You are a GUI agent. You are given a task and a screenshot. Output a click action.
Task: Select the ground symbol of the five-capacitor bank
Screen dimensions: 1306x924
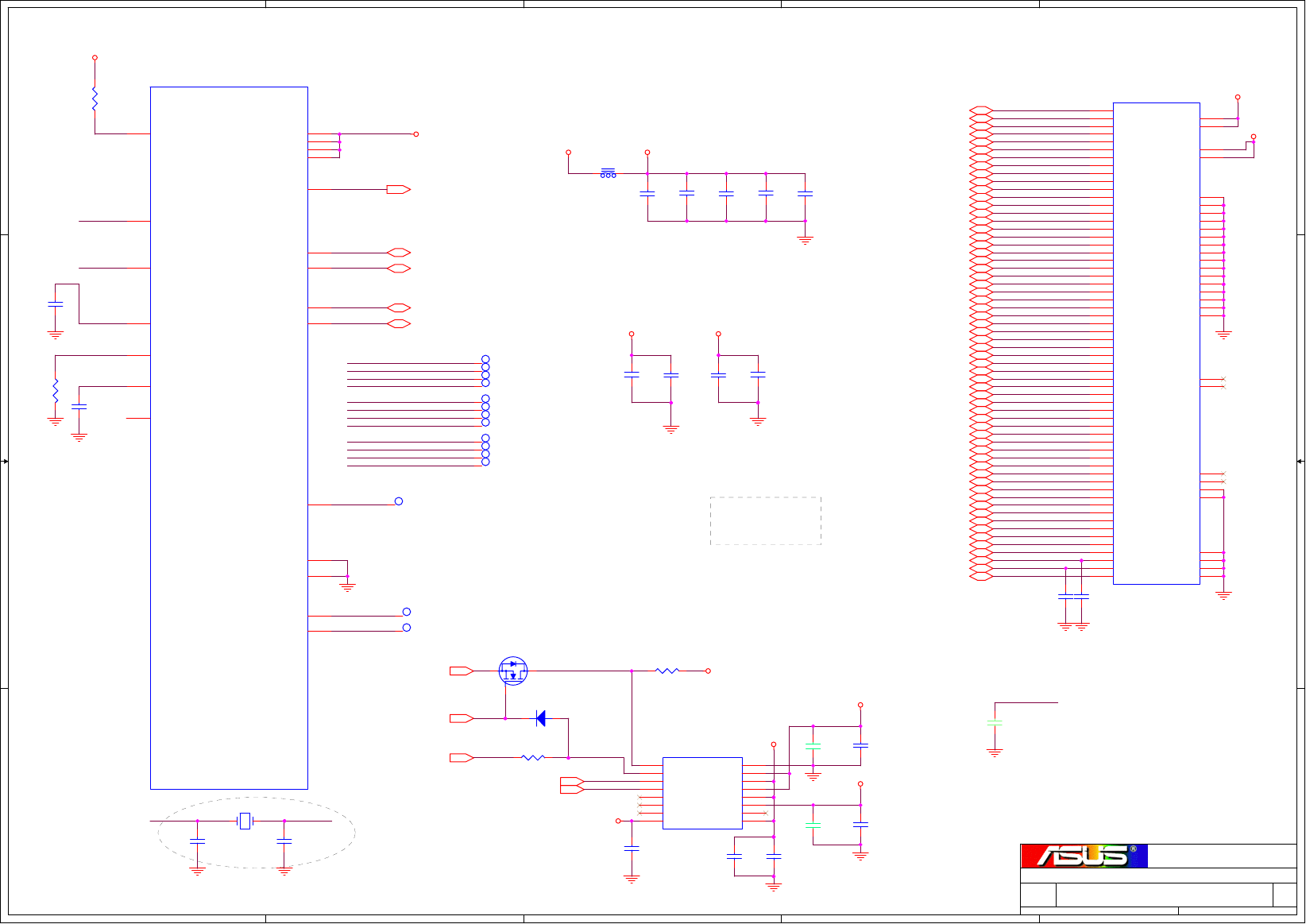click(805, 240)
